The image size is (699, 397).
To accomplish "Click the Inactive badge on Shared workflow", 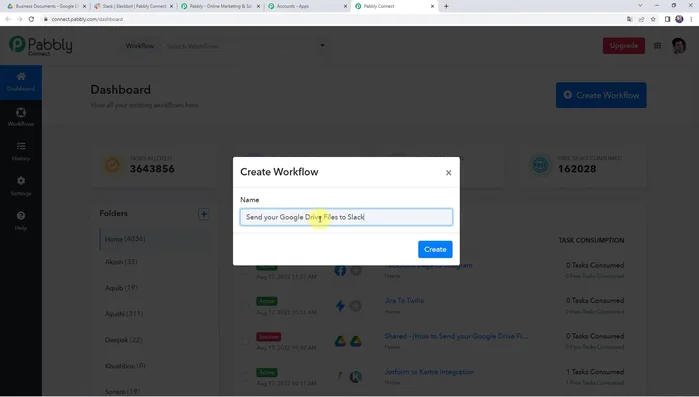I will tap(268, 337).
